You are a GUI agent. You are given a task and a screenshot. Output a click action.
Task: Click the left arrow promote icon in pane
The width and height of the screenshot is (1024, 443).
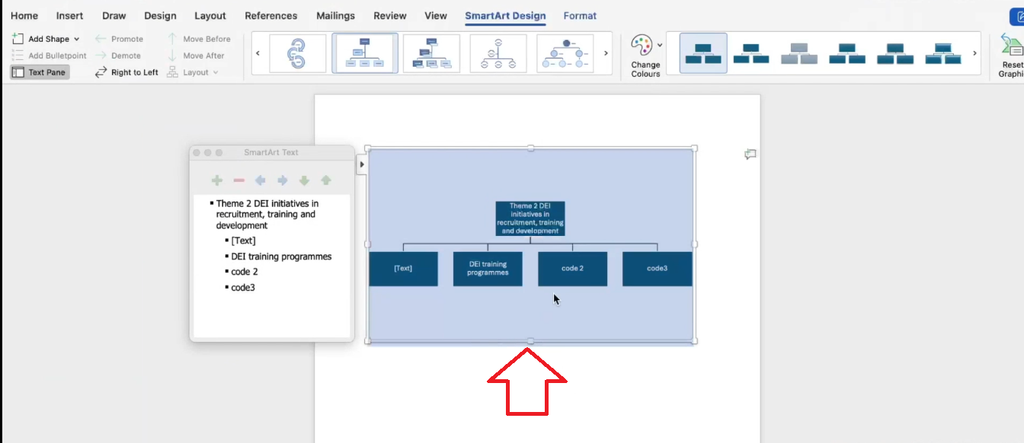(260, 180)
